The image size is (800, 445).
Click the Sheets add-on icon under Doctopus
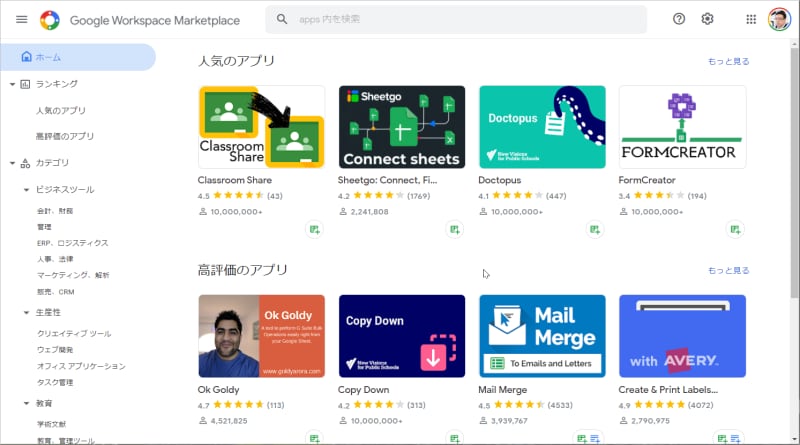point(595,230)
